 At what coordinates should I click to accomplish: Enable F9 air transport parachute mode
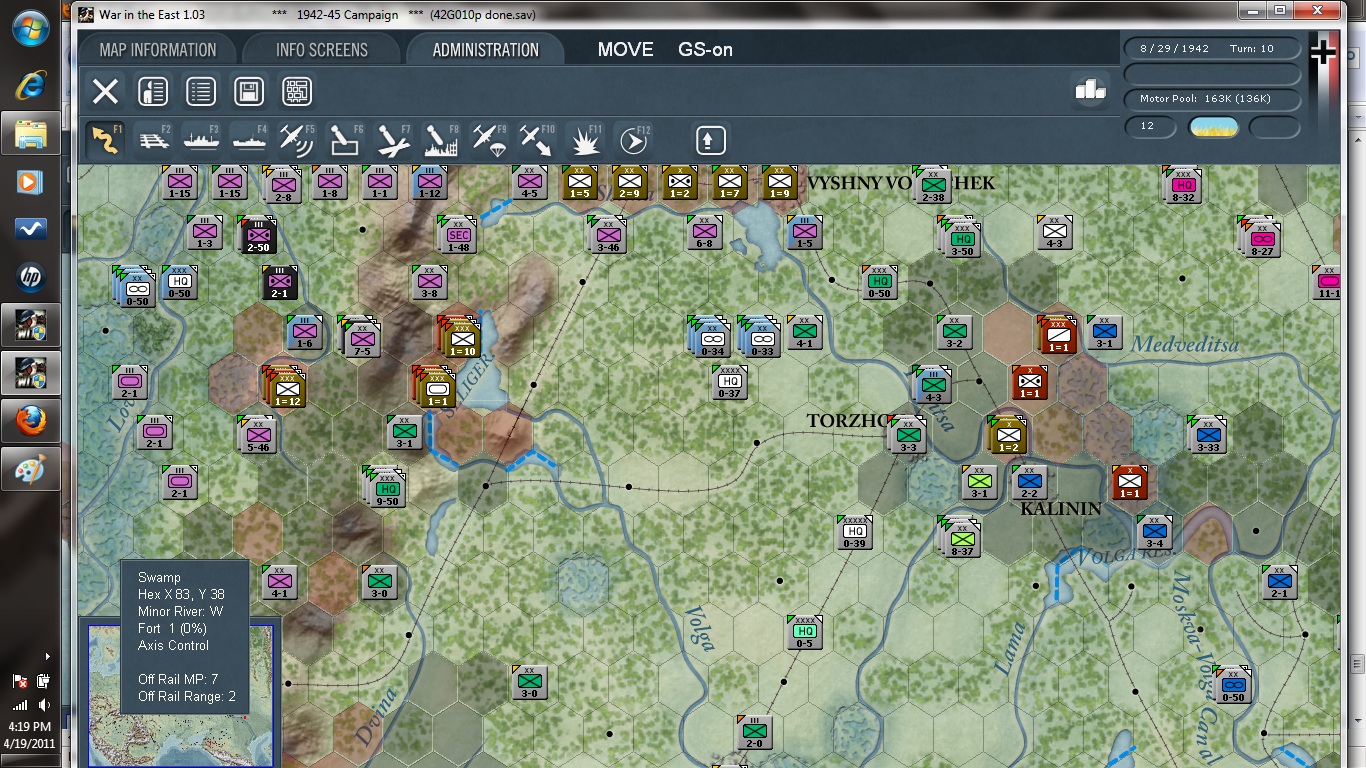click(x=489, y=139)
